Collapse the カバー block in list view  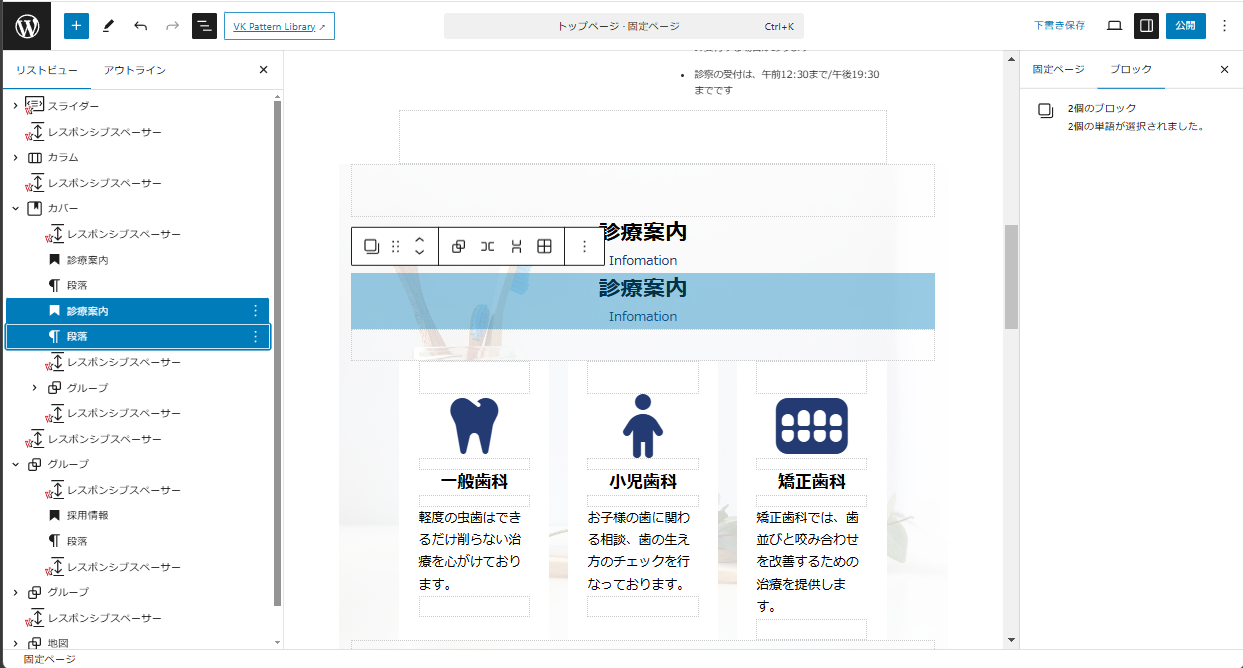tap(15, 208)
